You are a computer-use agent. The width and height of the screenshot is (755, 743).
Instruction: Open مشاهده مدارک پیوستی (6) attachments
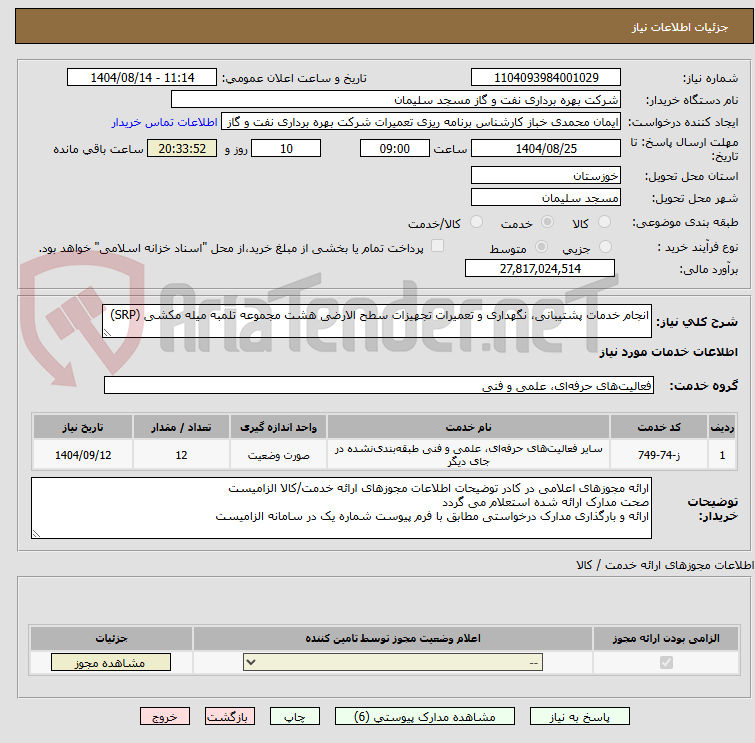(x=425, y=717)
